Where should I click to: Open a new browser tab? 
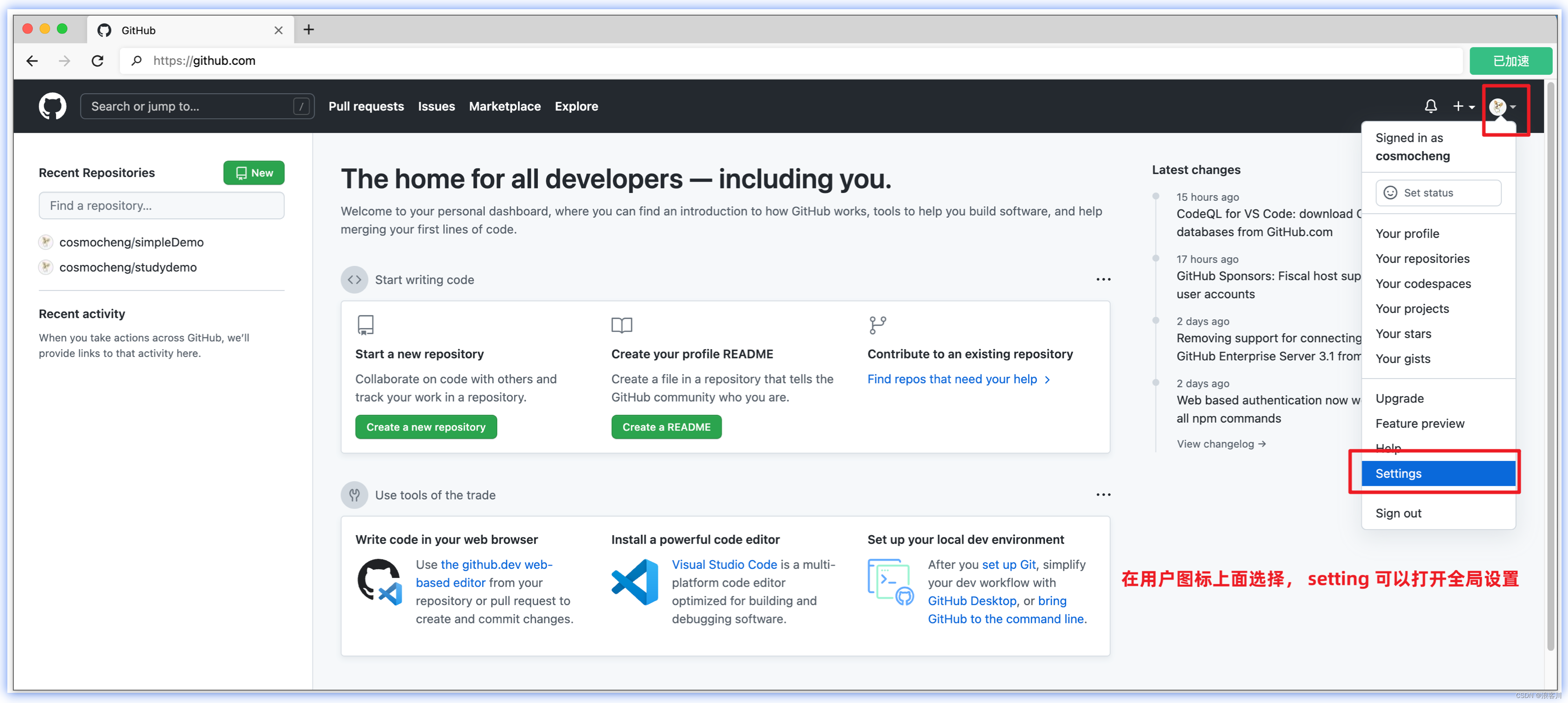309,30
